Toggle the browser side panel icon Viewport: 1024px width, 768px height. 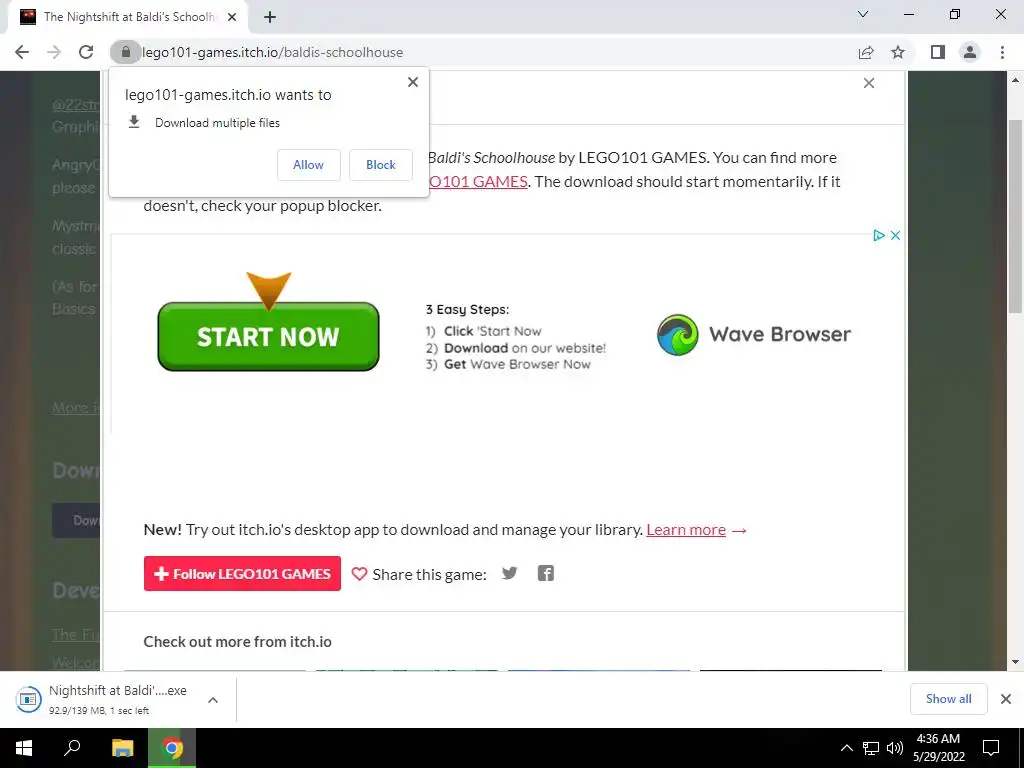[938, 52]
